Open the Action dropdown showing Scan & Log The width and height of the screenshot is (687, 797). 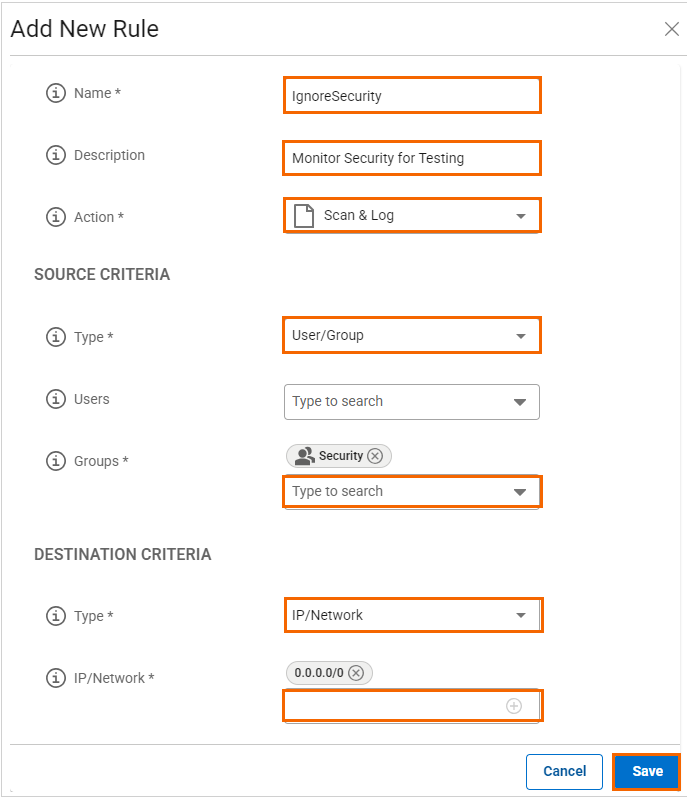tap(412, 215)
